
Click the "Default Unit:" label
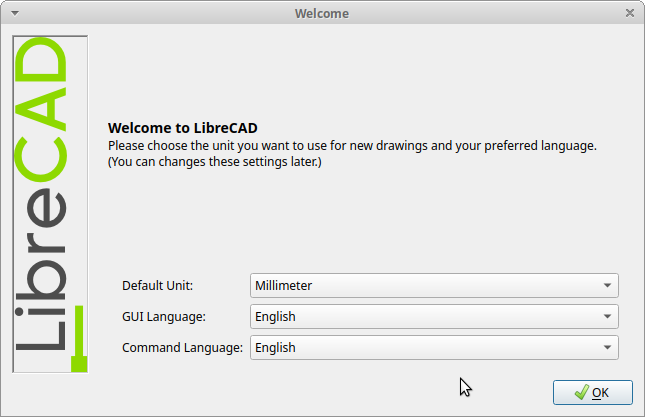[x=157, y=285]
